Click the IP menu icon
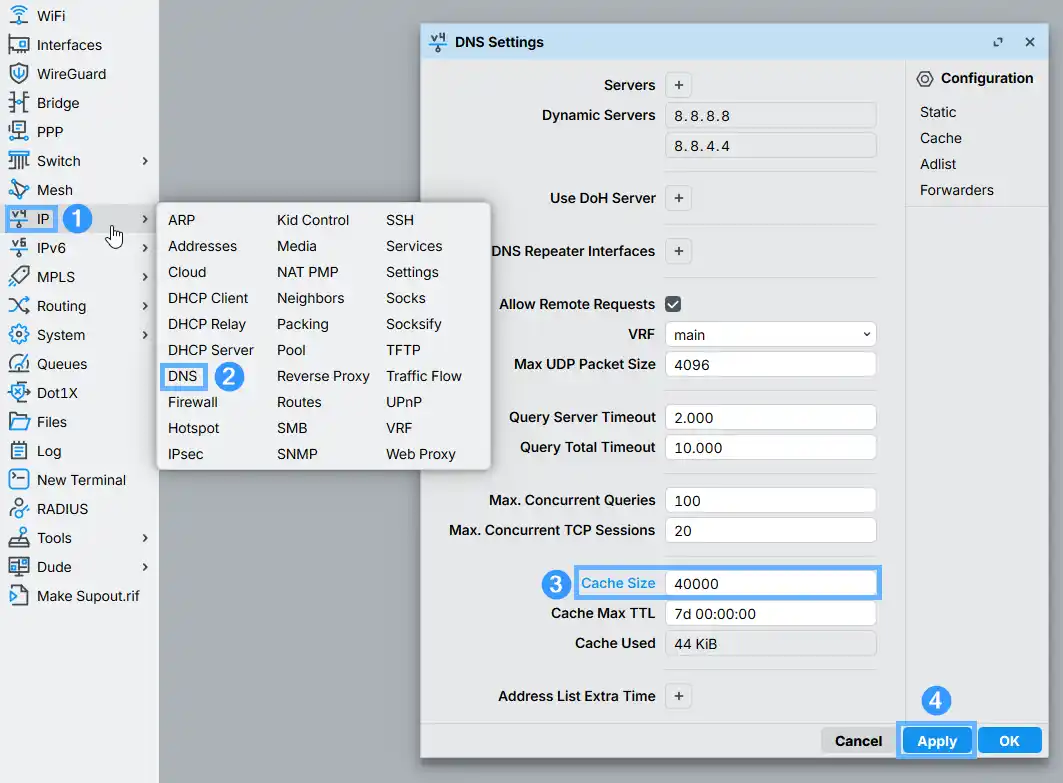This screenshot has height=783, width=1063. pyautogui.click(x=18, y=218)
